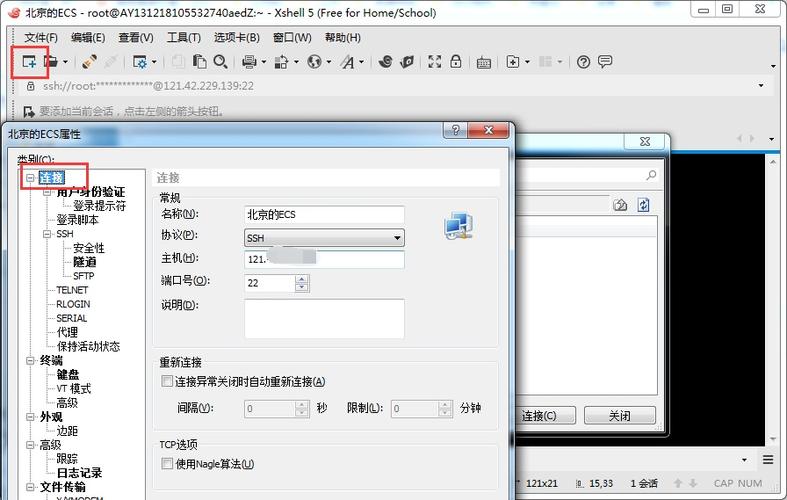The height and width of the screenshot is (500, 787).
Task: Click the Print icon in toolbar
Action: (249, 62)
